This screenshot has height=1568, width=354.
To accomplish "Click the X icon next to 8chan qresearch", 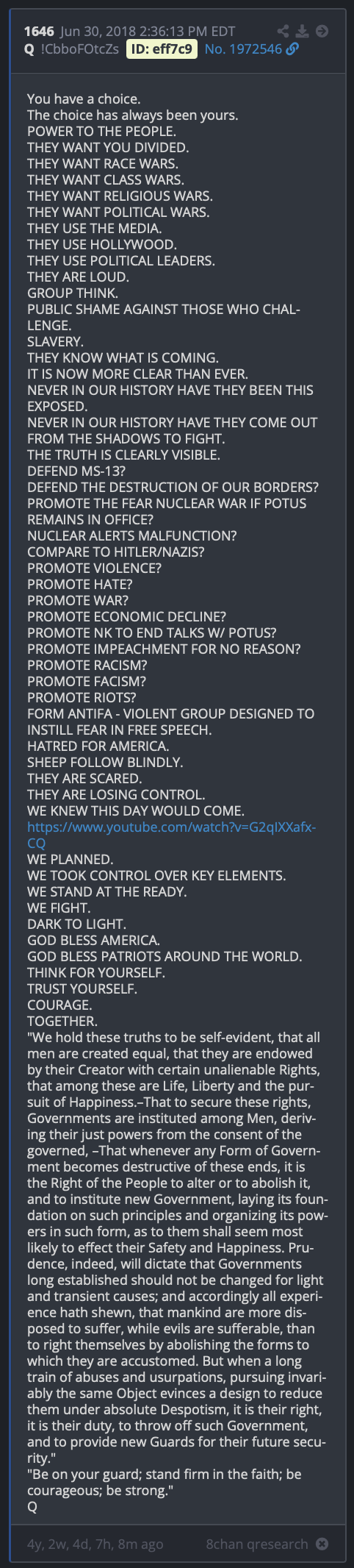I will click(x=322, y=1544).
